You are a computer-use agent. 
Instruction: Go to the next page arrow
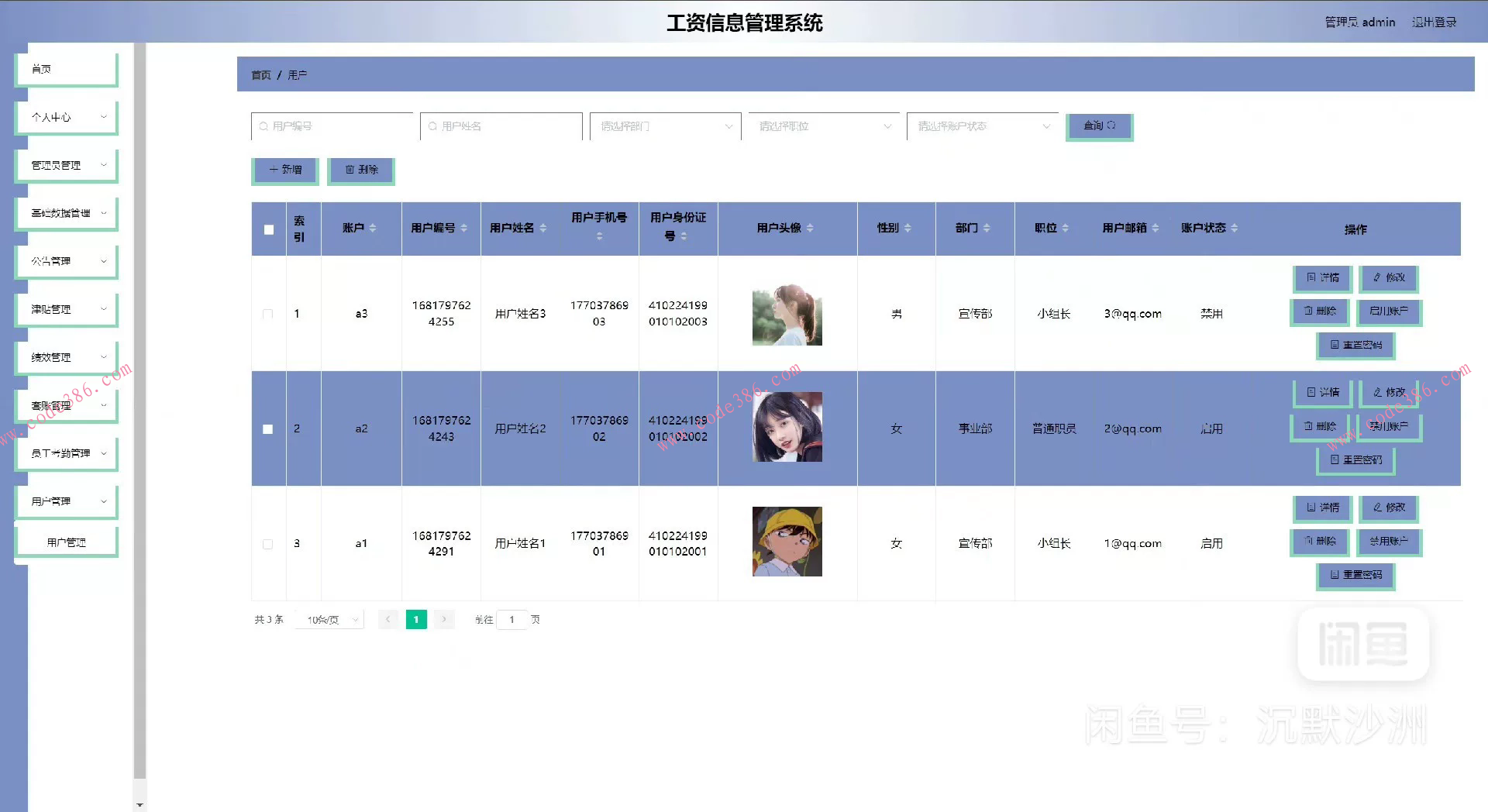click(x=444, y=619)
